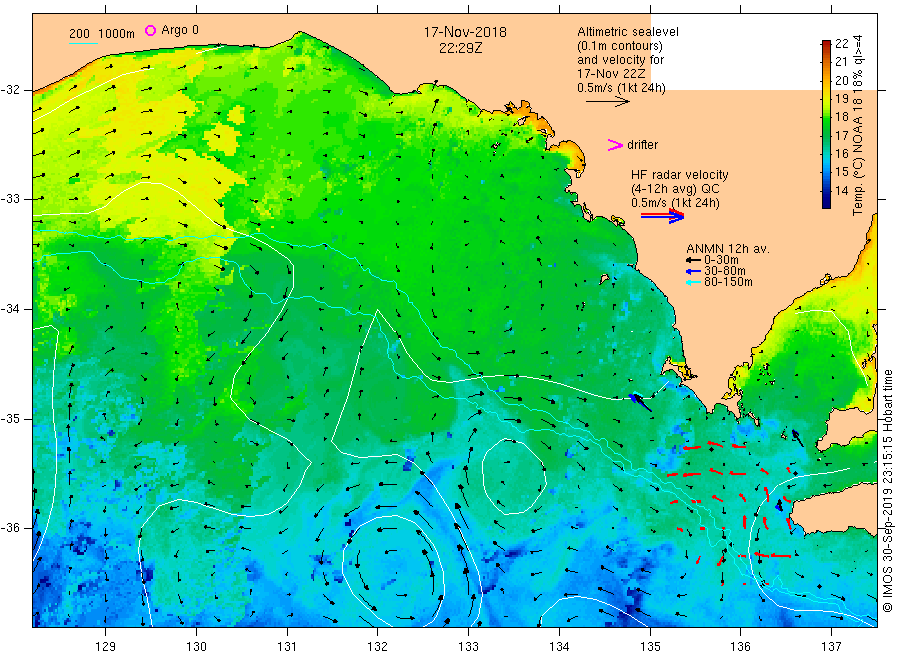Click the temperature color bar
The width and height of the screenshot is (900, 660).
(826, 124)
